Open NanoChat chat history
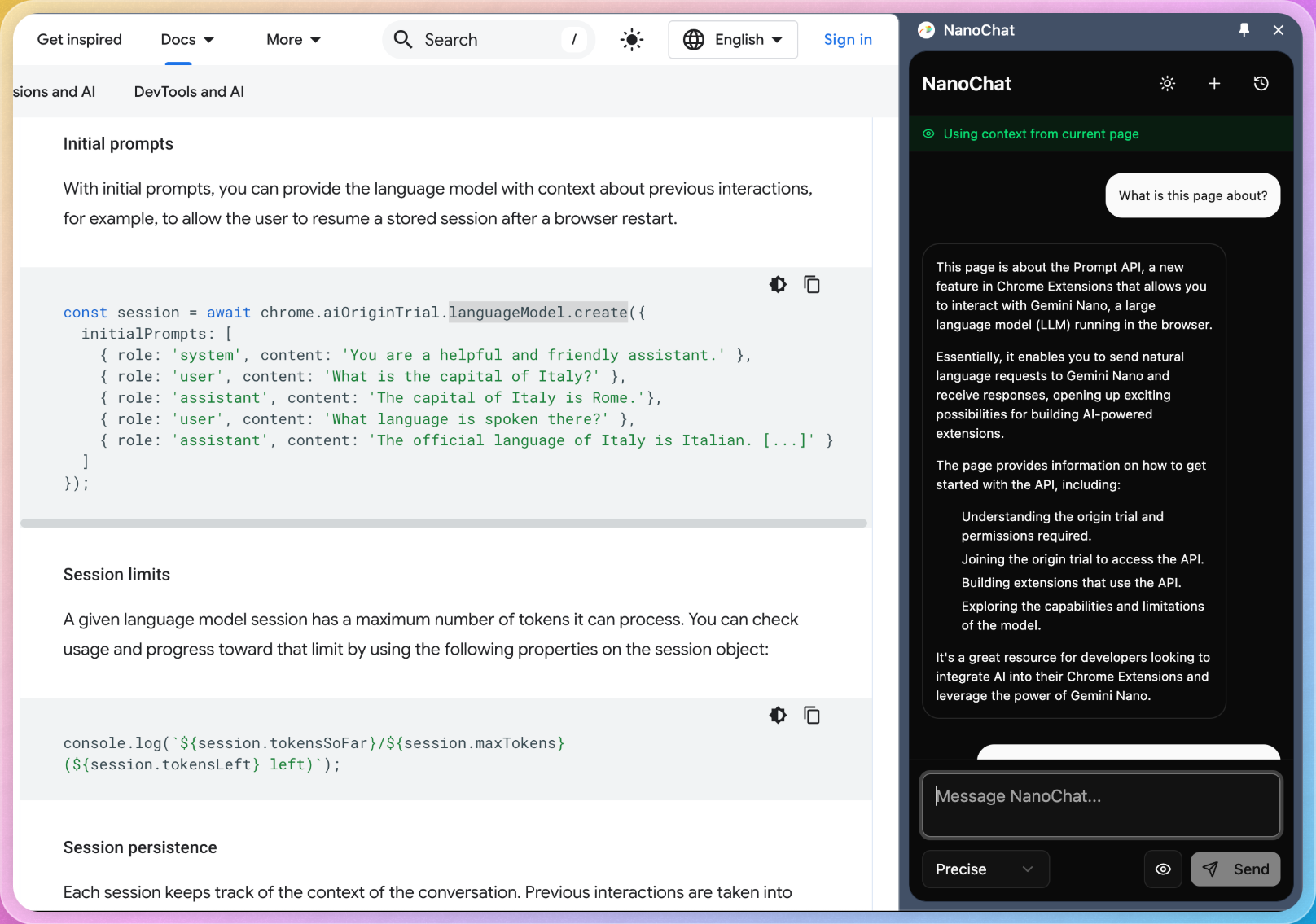The image size is (1316, 924). tap(1261, 83)
